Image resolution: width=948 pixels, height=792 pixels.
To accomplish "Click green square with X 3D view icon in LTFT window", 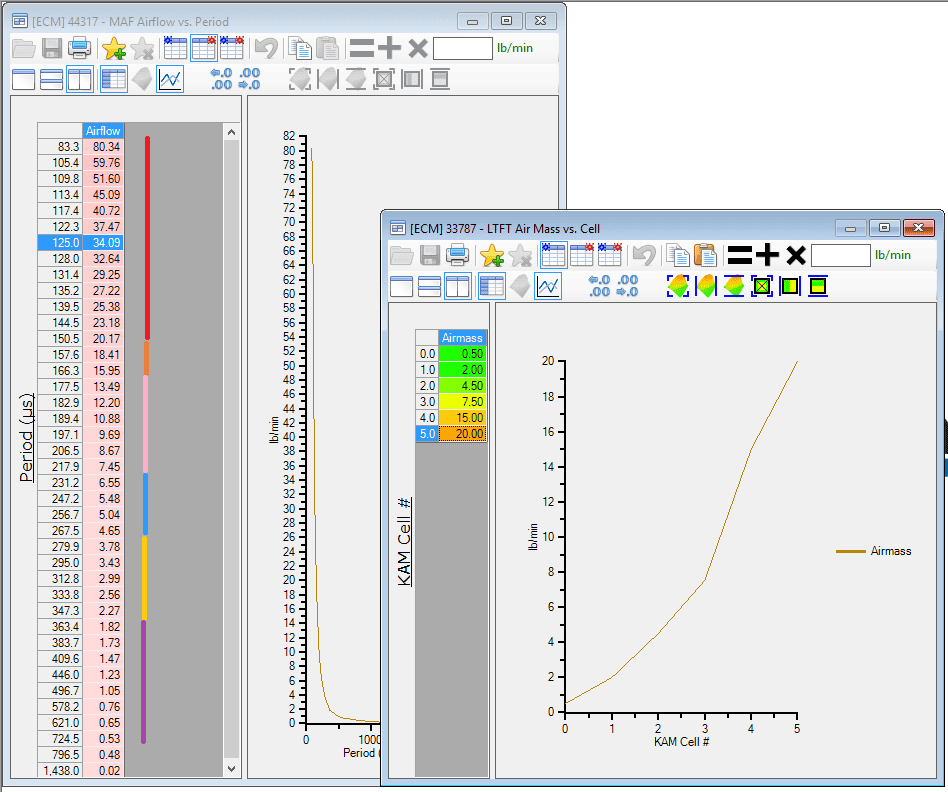I will pyautogui.click(x=762, y=286).
